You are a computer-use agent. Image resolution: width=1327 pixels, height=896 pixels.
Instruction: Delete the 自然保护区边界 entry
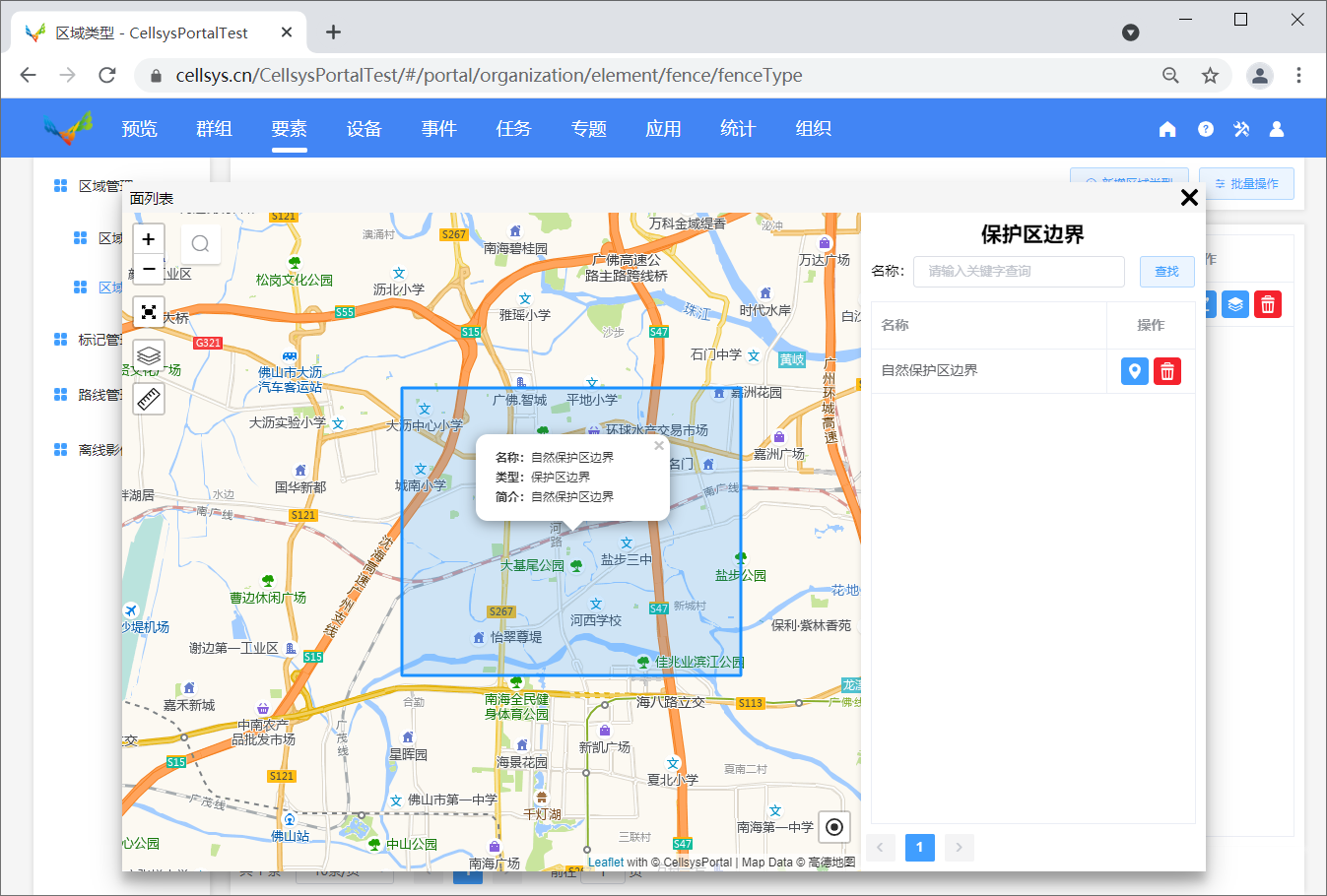(x=1167, y=371)
